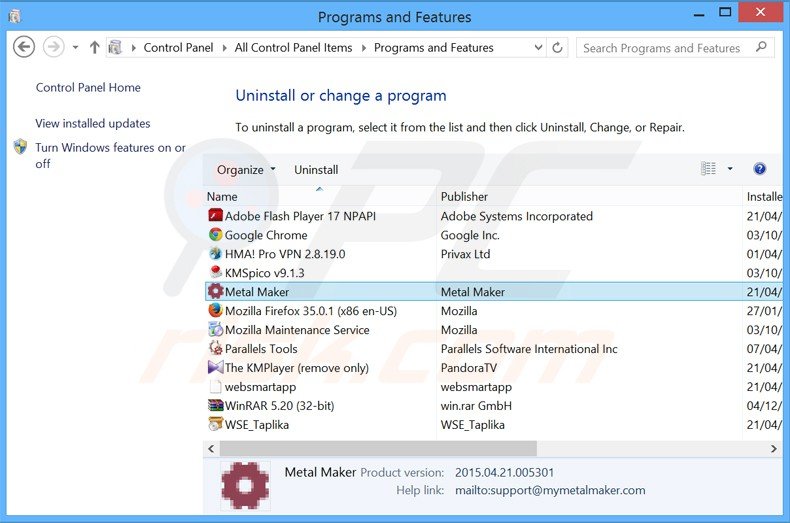Select Mozilla Firefox 35.0.1 entry

point(311,311)
